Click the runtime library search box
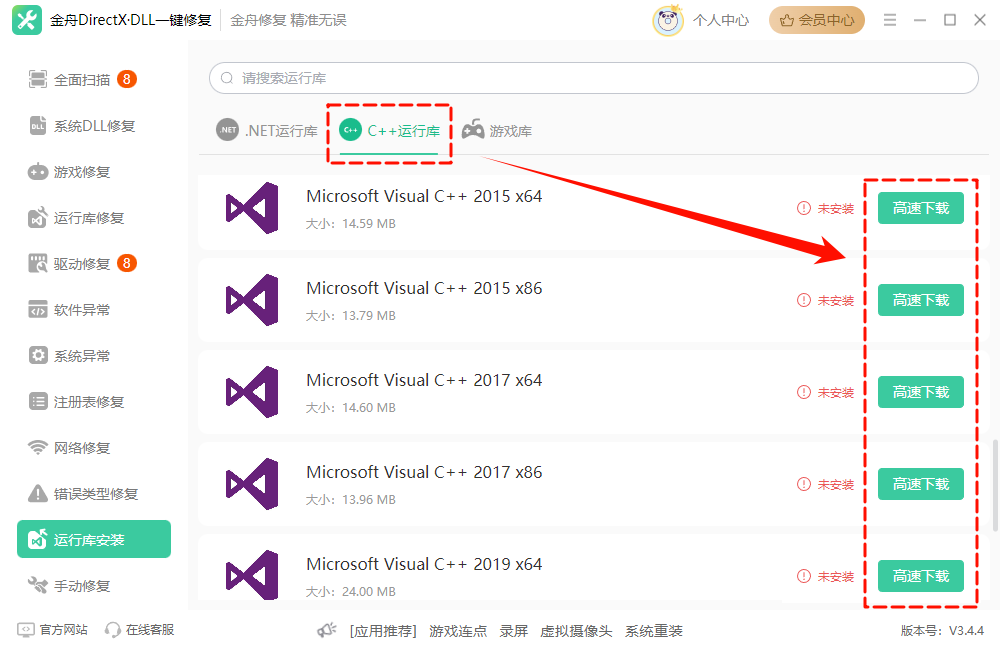 coord(592,78)
